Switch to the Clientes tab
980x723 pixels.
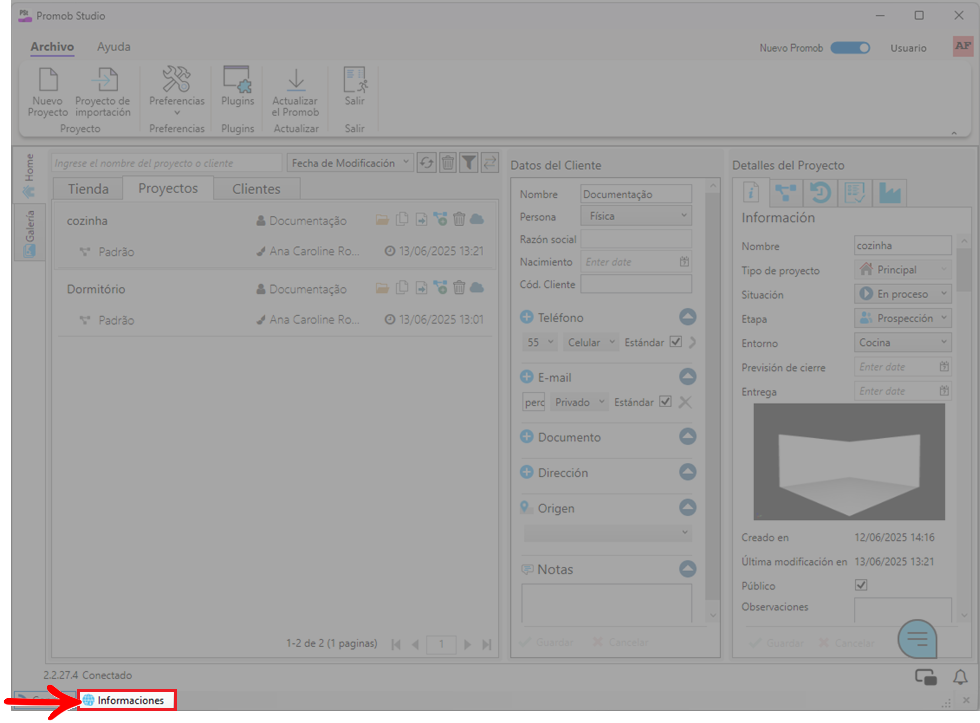[256, 189]
